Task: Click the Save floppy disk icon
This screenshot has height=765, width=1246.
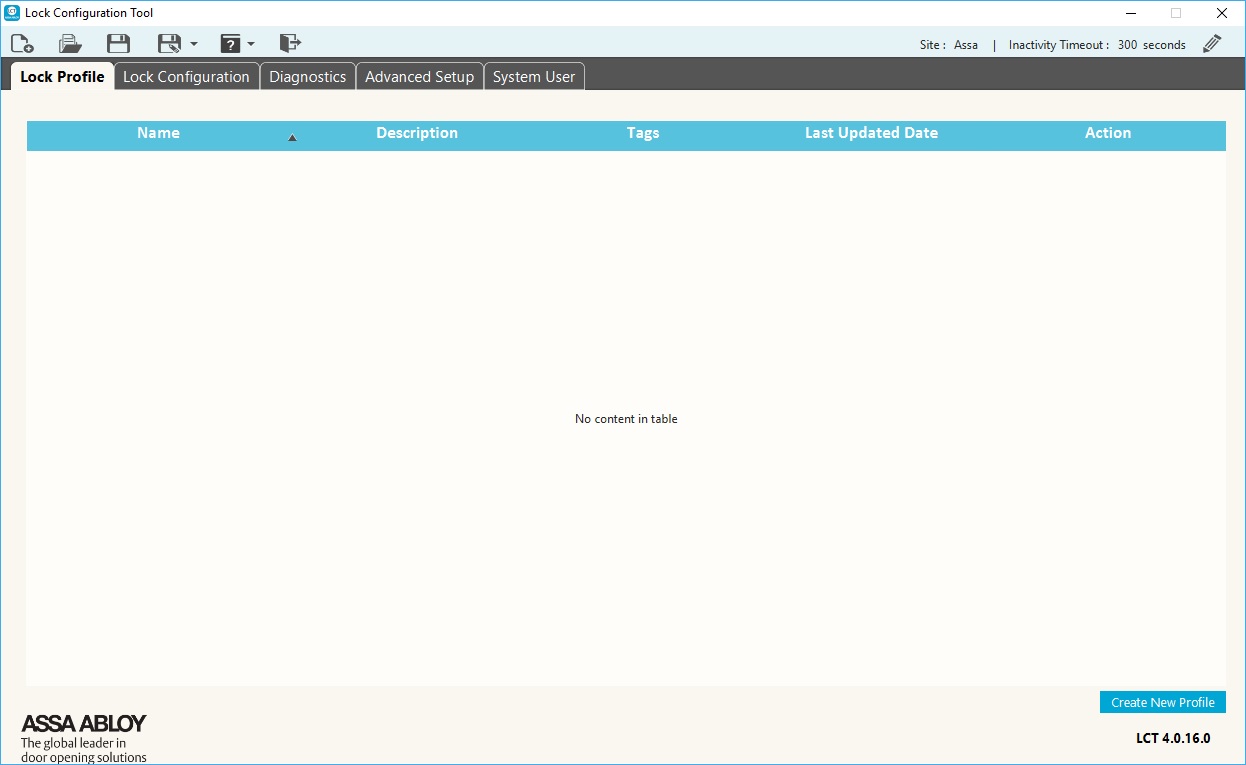Action: point(118,43)
